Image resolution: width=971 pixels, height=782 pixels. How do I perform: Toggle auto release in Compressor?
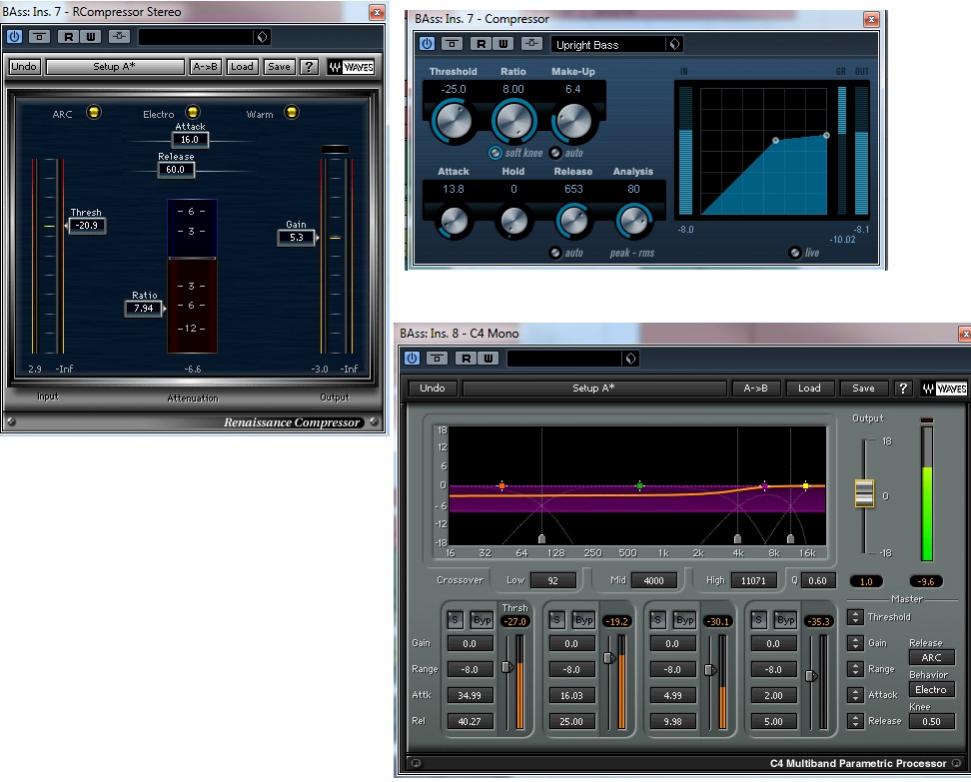[555, 252]
